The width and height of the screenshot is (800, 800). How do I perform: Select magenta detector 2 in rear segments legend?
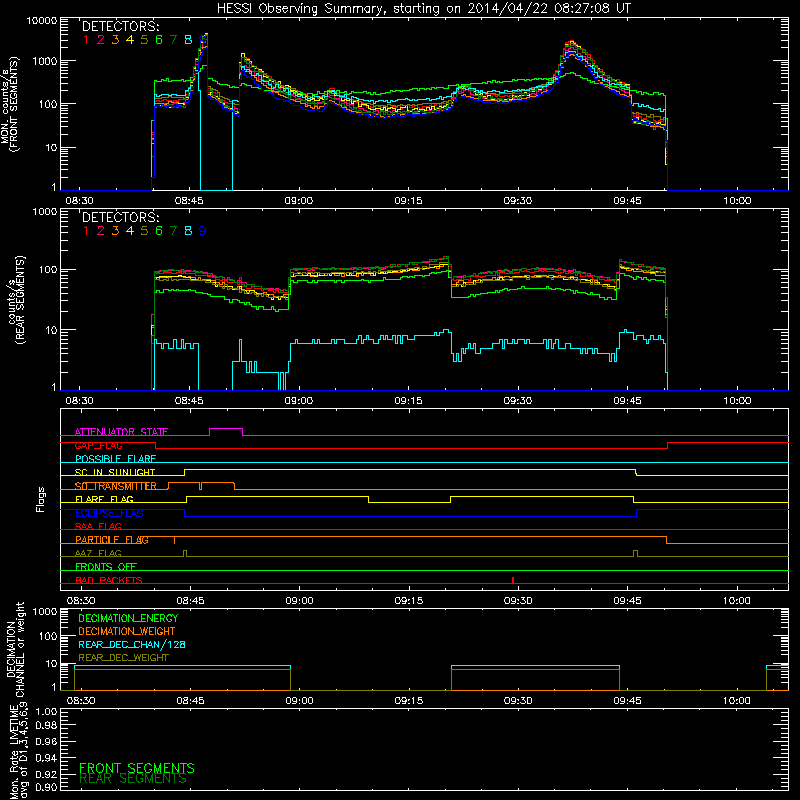(101, 231)
